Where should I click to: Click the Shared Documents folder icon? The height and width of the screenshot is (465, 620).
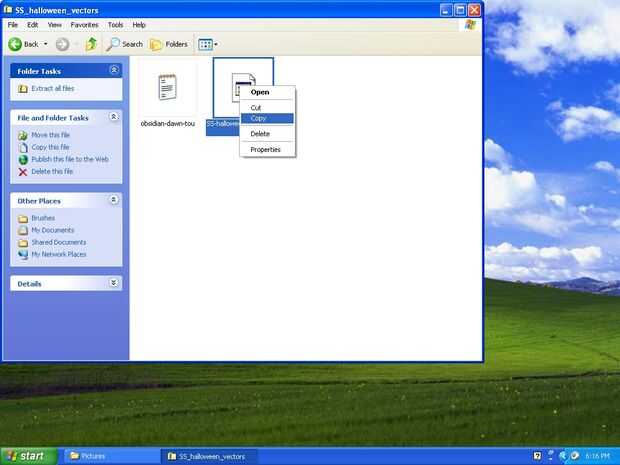coord(23,243)
